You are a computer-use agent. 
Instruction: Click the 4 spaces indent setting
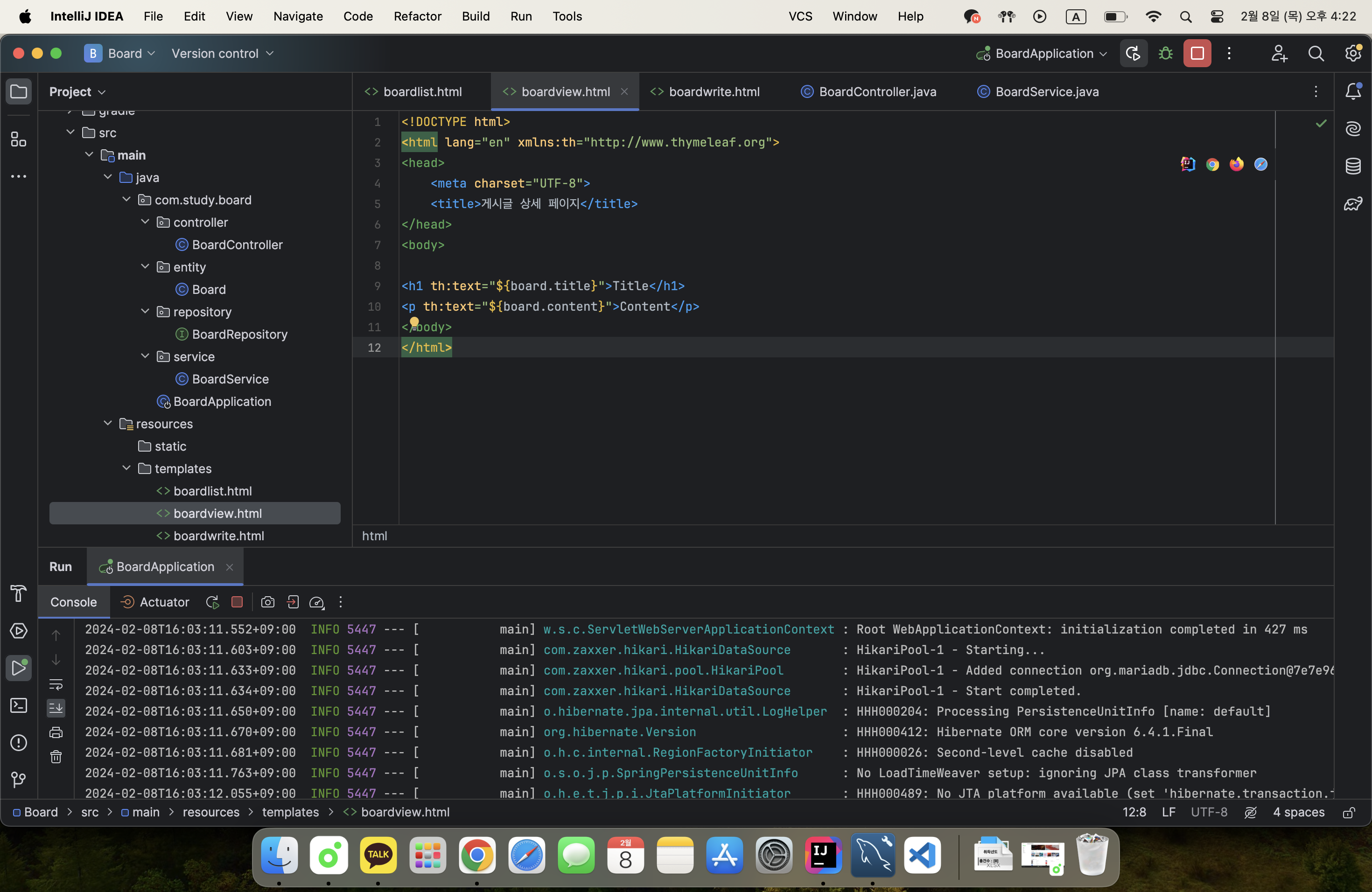tap(1298, 812)
